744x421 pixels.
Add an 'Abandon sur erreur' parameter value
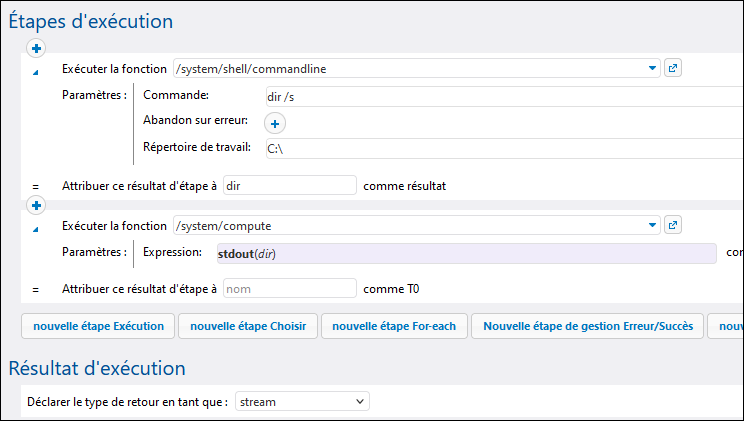coord(275,123)
